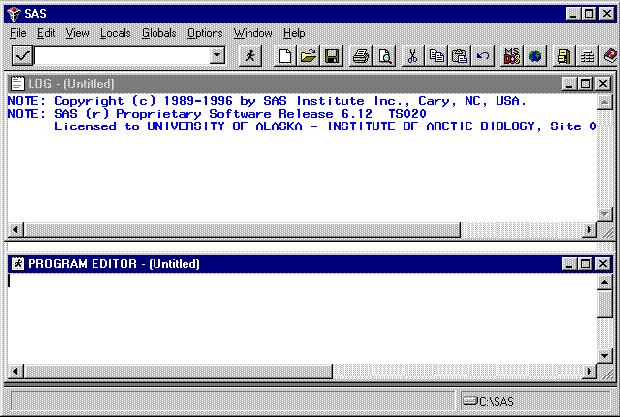Screen dimensions: 620x417
Task: Copy with the two-pages icon
Action: click(436, 56)
